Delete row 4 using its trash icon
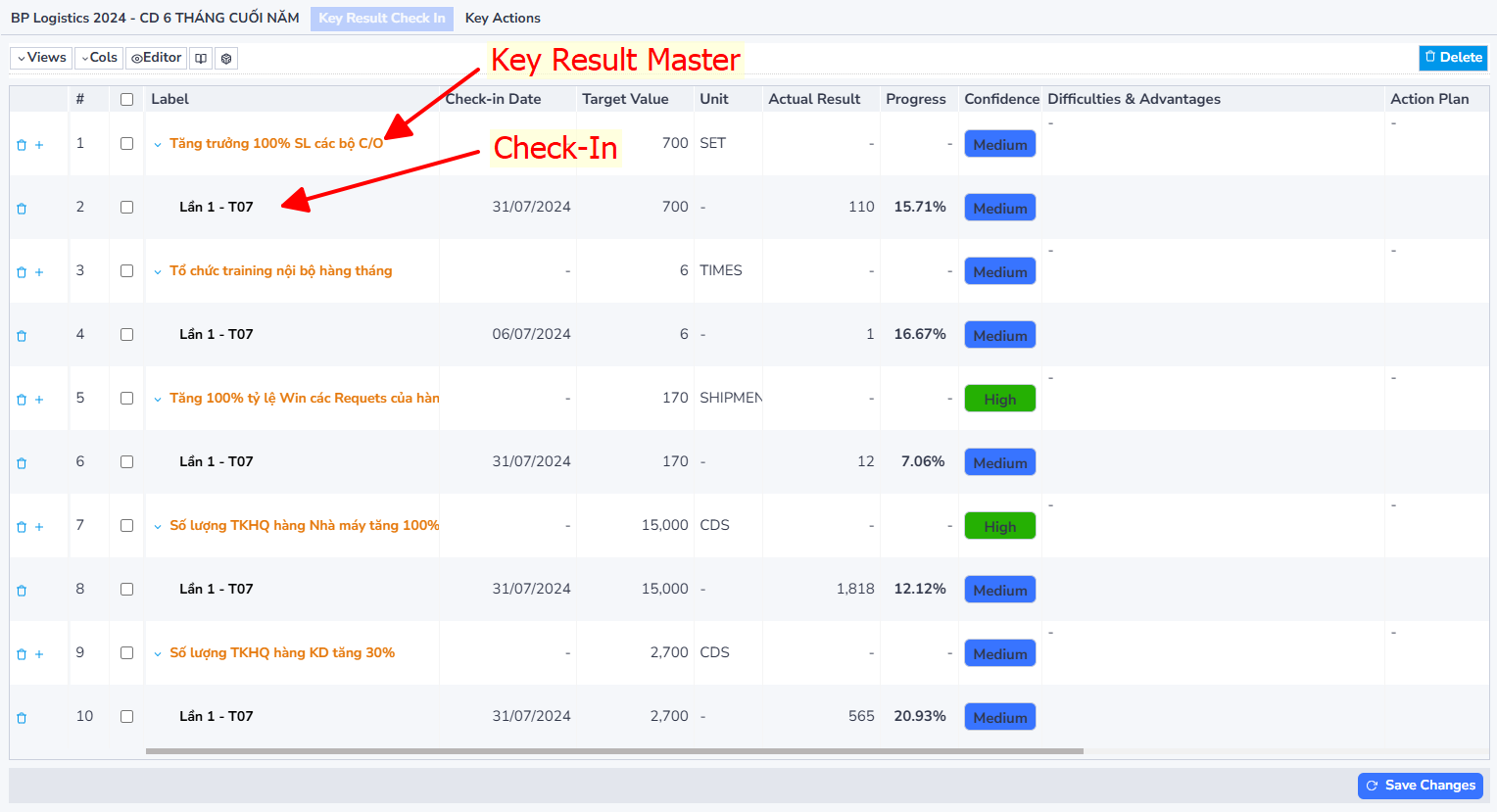The height and width of the screenshot is (812, 1497). point(22,336)
